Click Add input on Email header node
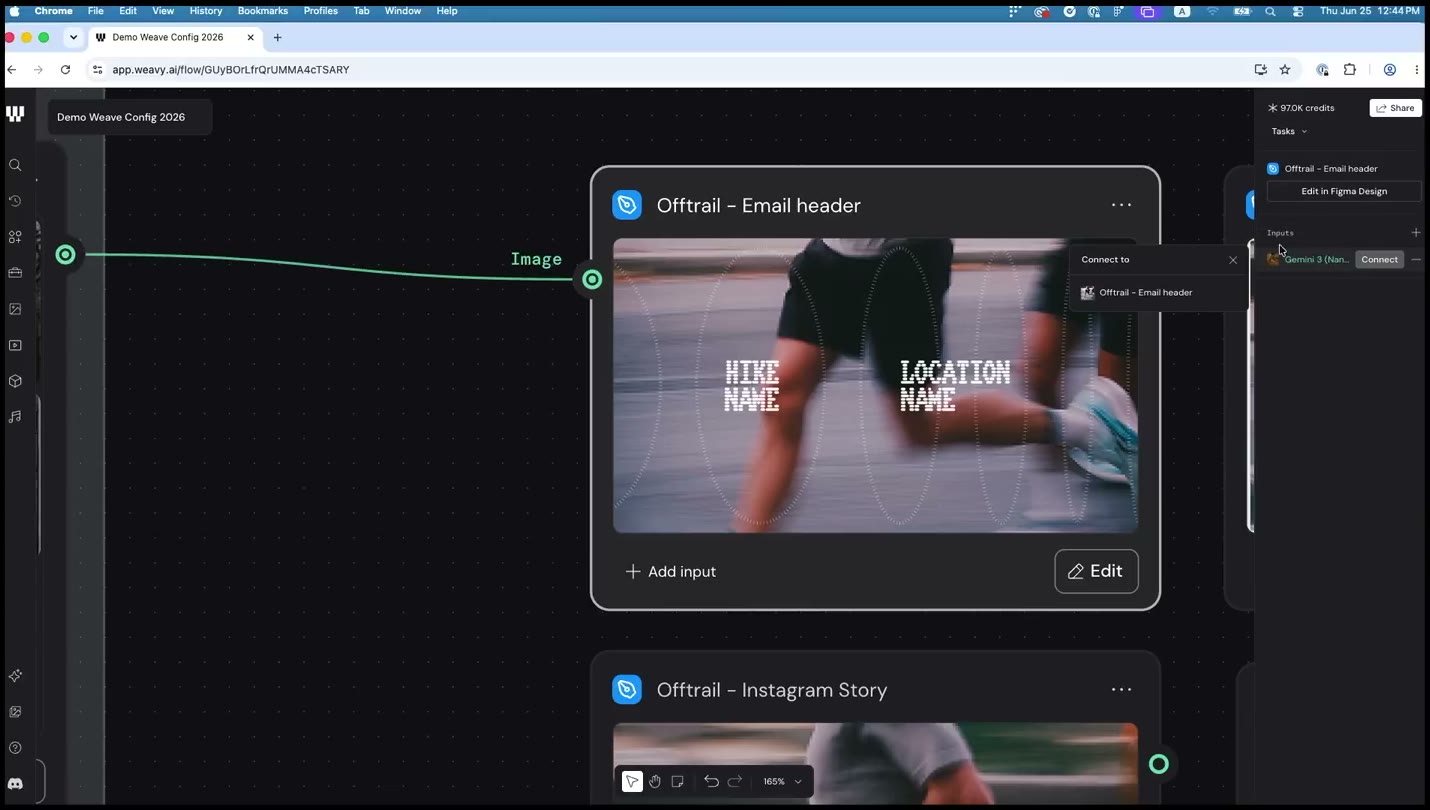This screenshot has height=810, width=1430. click(670, 571)
